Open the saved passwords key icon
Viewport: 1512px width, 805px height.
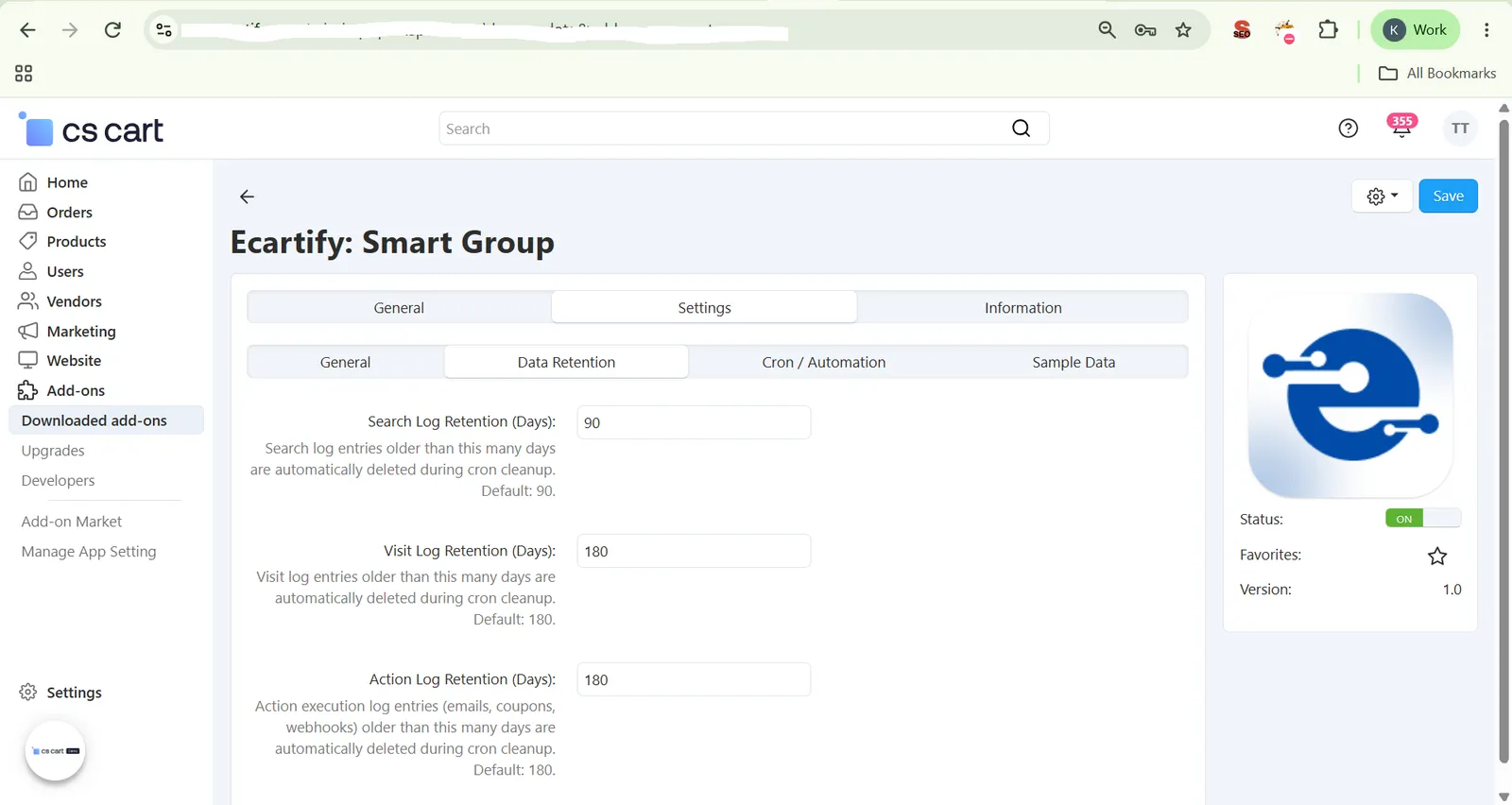1145,30
